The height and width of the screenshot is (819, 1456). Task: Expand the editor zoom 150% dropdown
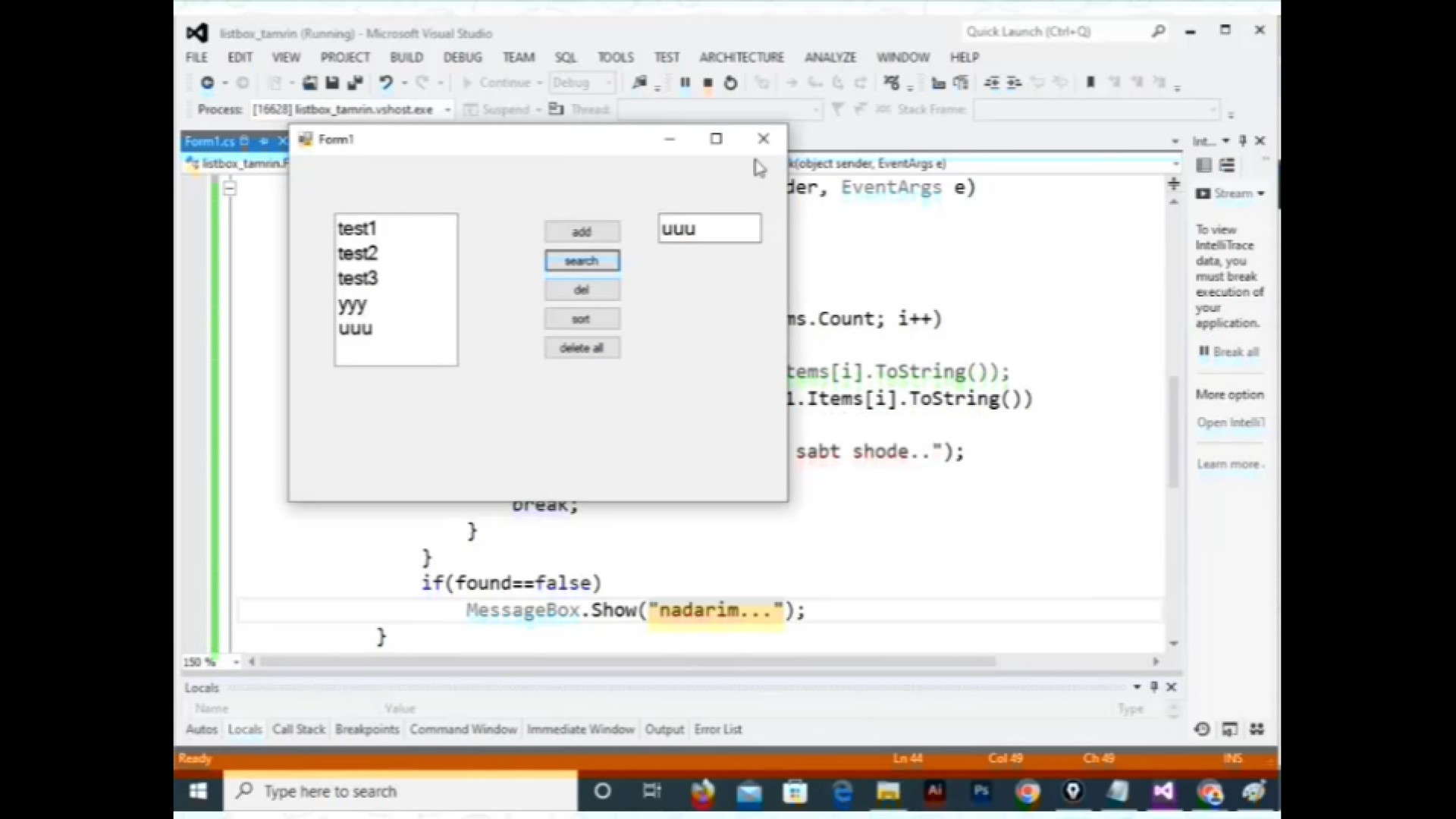pyautogui.click(x=236, y=662)
